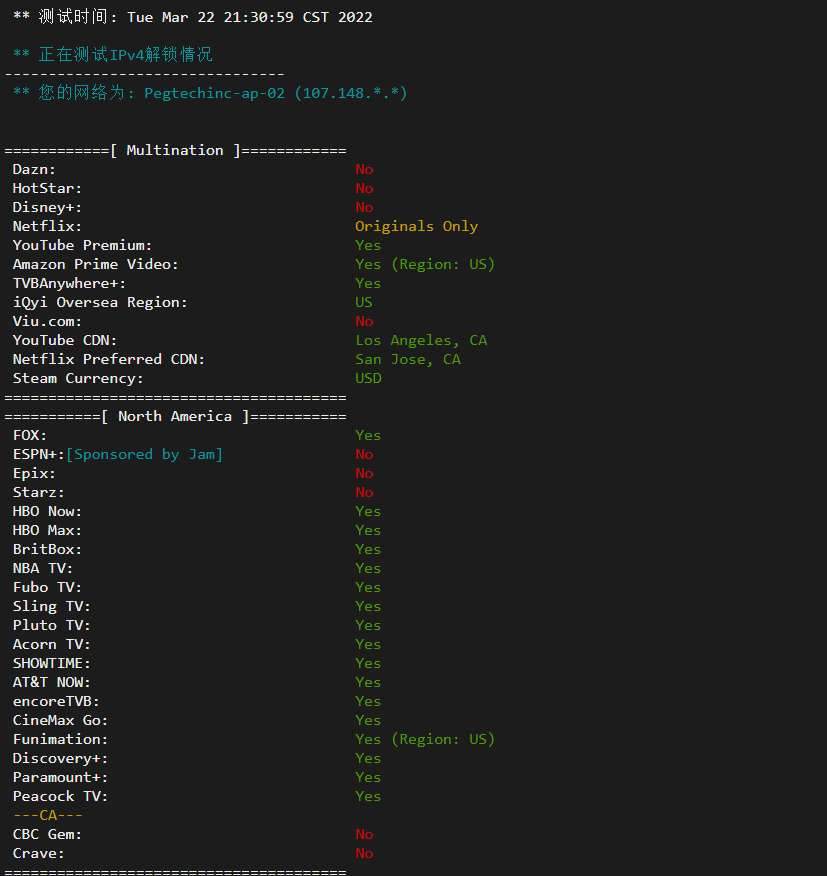
Task: Click the 'Sponsored by Jam' text
Action: point(145,454)
